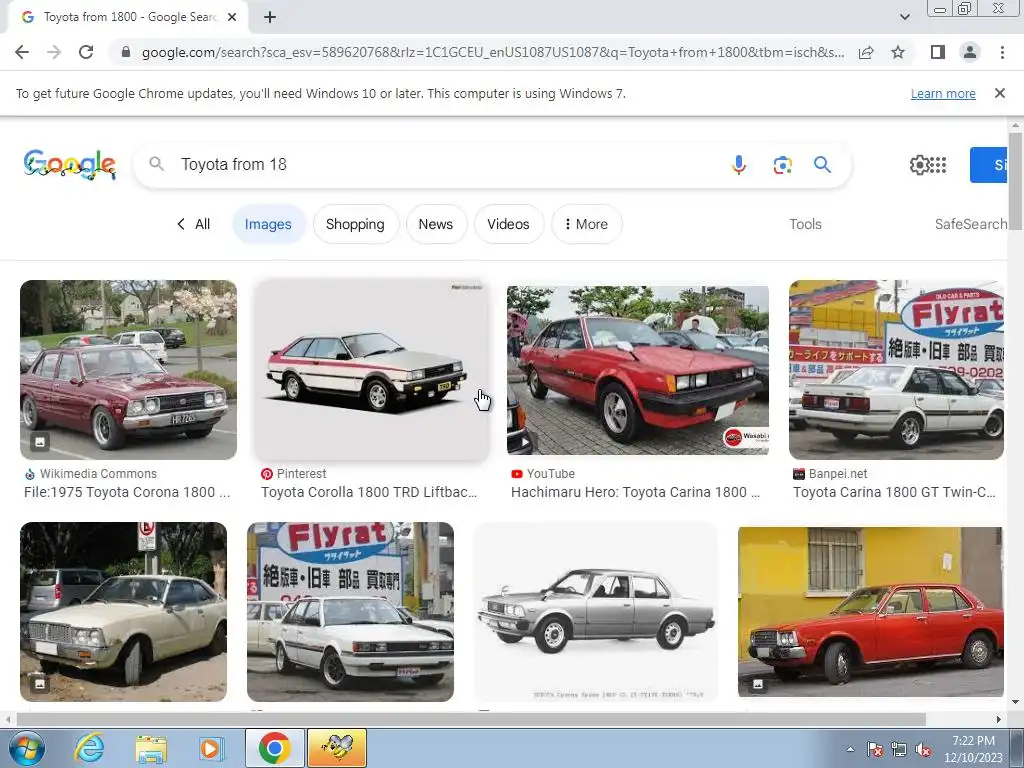Image resolution: width=1024 pixels, height=768 pixels.
Task: Launch Internet Explorer from taskbar
Action: 89,748
